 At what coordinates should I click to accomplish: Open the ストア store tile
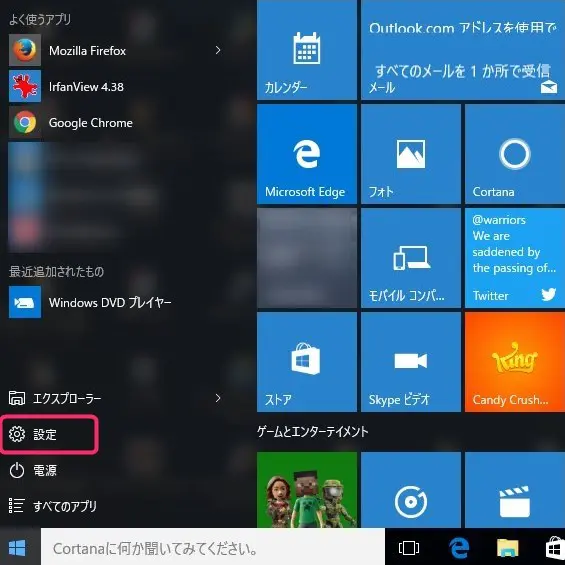(307, 362)
